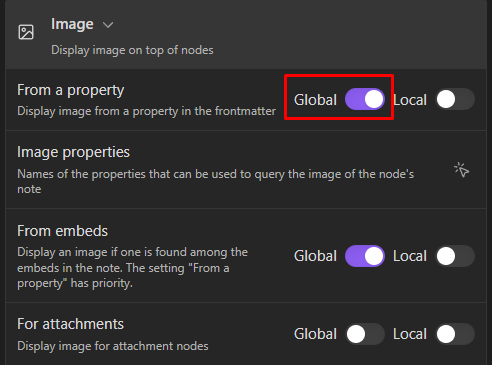Click the Local label in From embeds row
The height and width of the screenshot is (365, 492).
(410, 256)
